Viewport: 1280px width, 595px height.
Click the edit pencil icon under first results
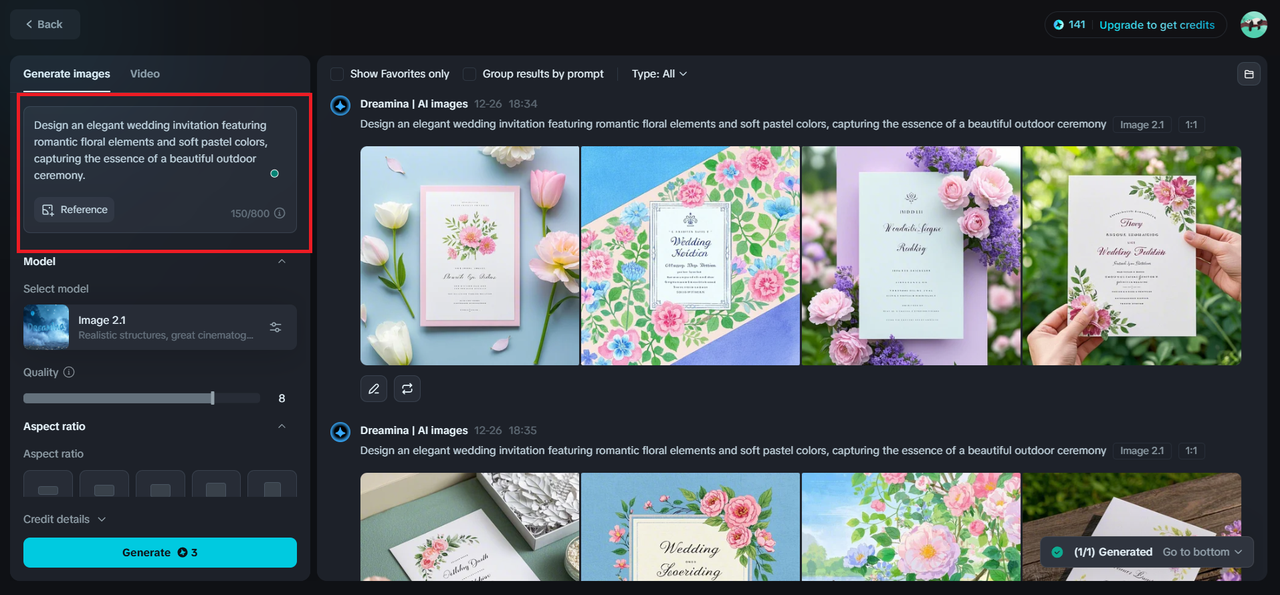[x=374, y=388]
